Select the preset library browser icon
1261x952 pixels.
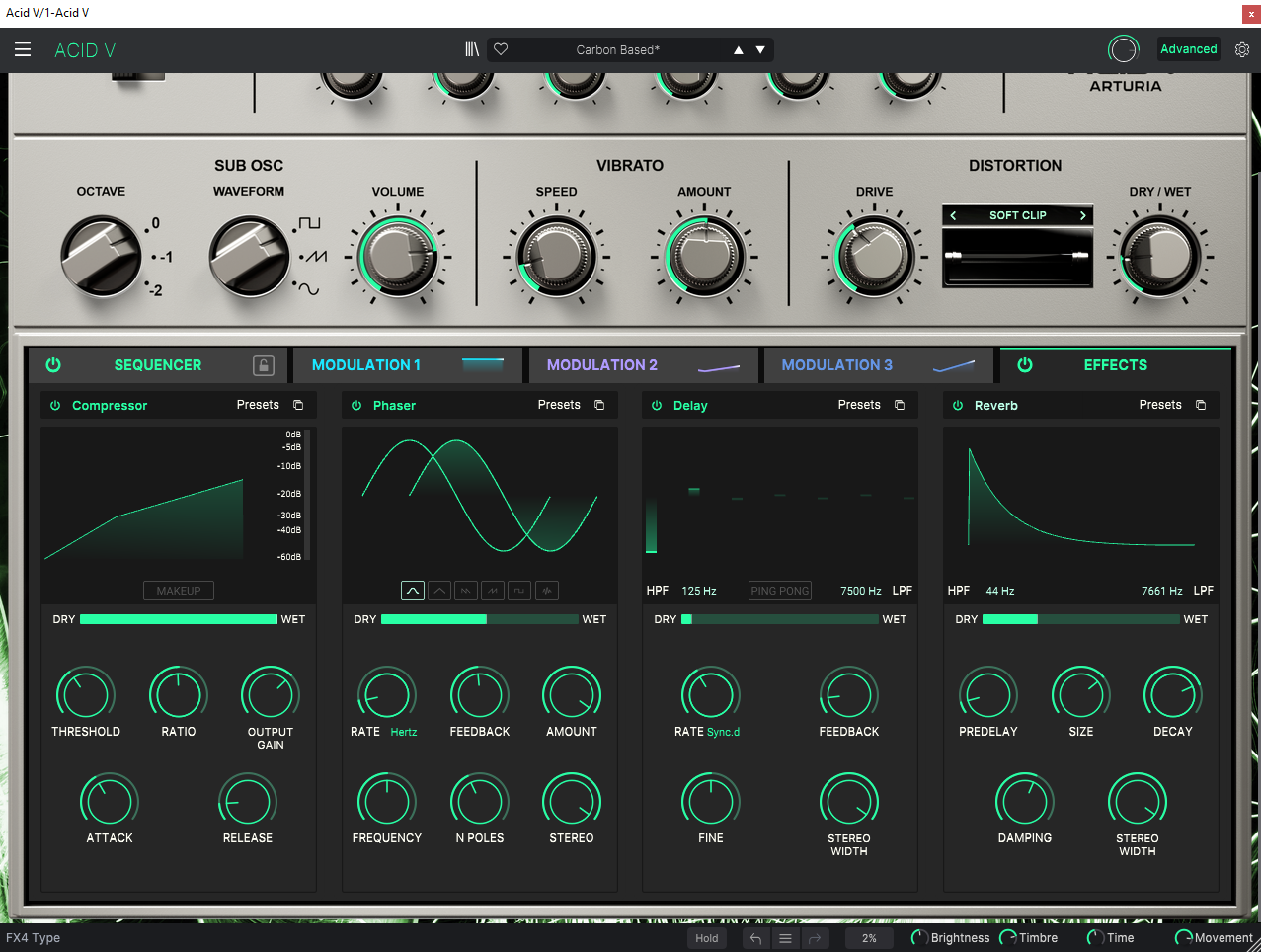471,48
